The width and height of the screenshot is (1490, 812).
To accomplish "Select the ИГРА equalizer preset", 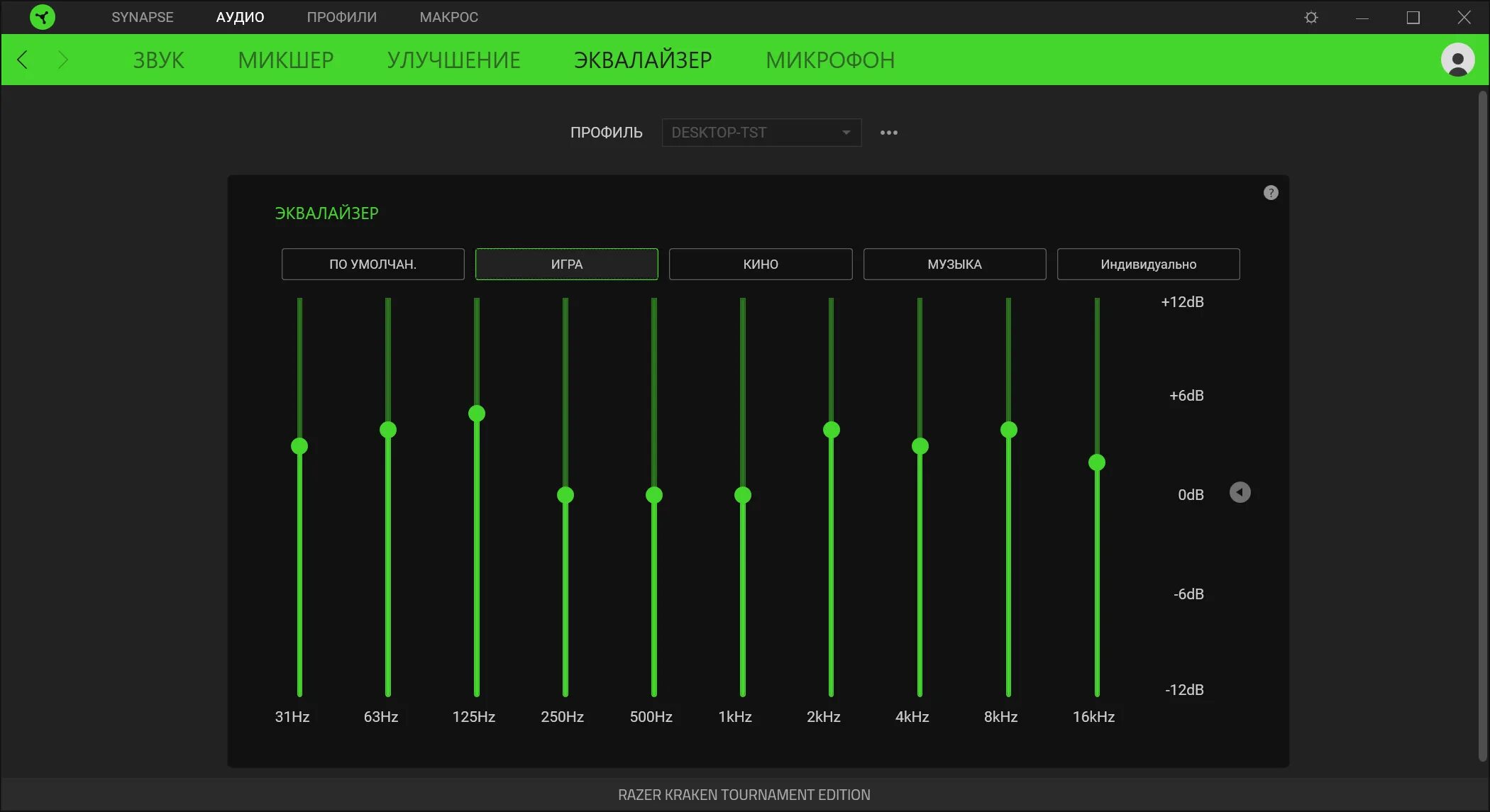I will point(567,264).
